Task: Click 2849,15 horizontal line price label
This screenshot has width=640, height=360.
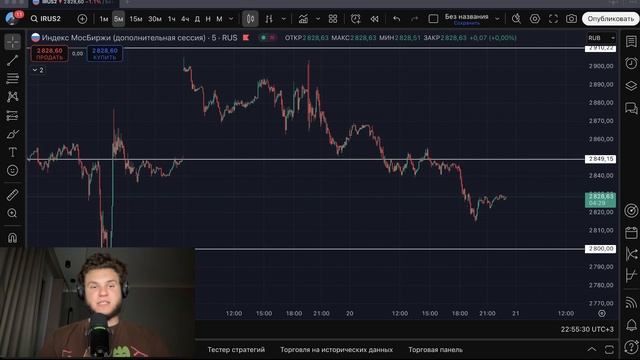Action: [x=600, y=159]
